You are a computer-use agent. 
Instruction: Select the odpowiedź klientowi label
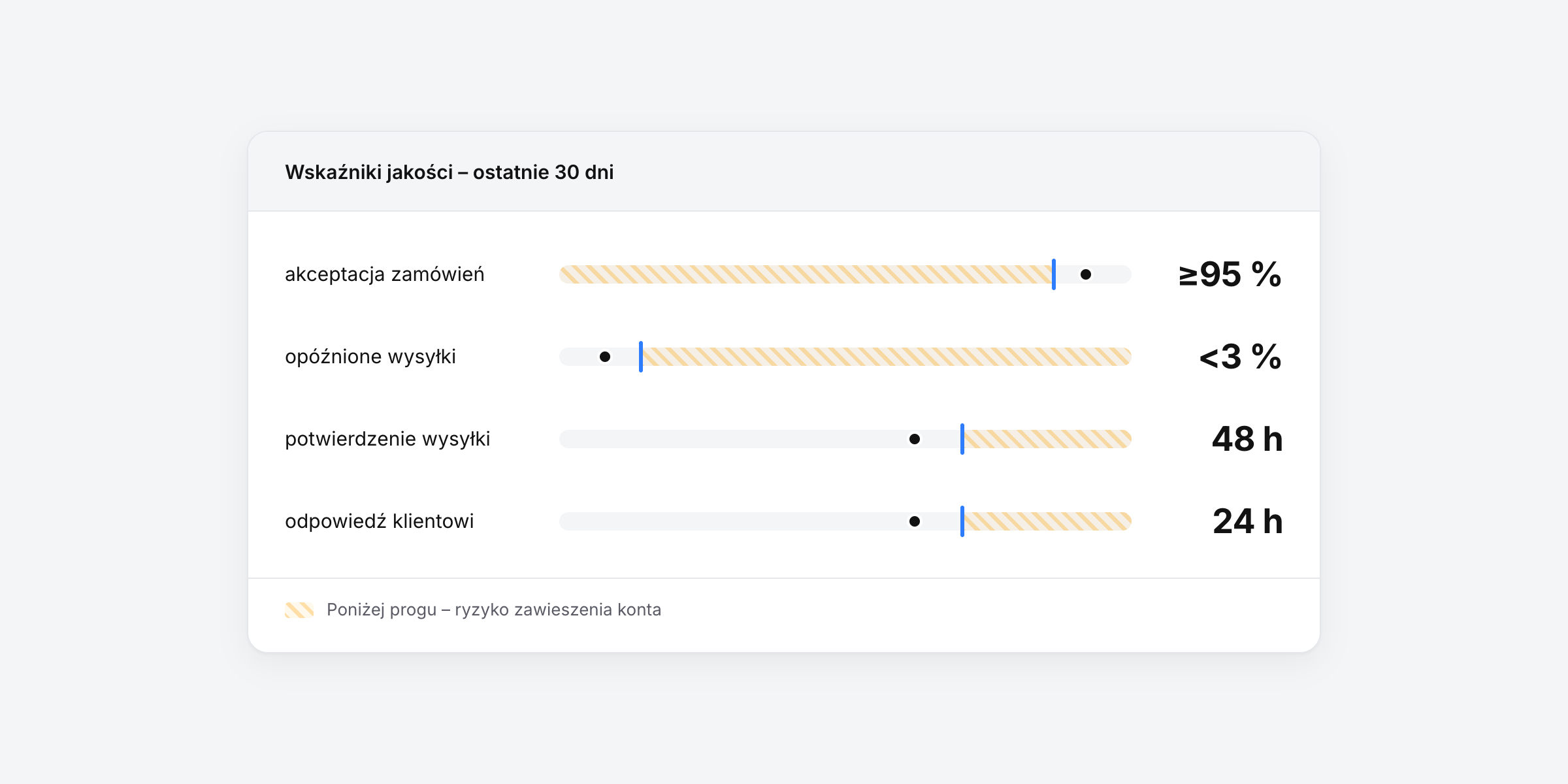380,521
